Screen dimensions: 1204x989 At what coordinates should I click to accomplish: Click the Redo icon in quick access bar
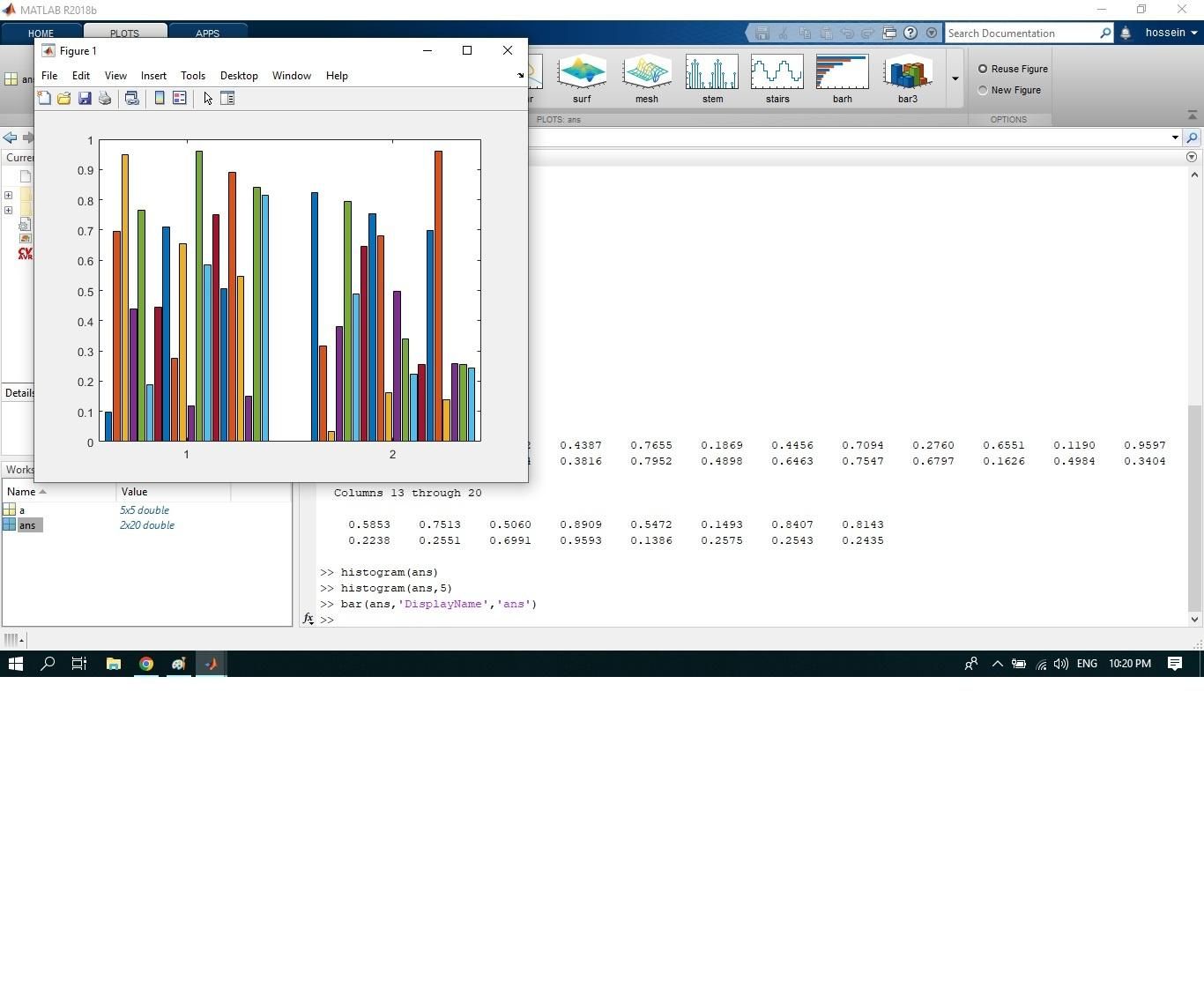(x=868, y=33)
